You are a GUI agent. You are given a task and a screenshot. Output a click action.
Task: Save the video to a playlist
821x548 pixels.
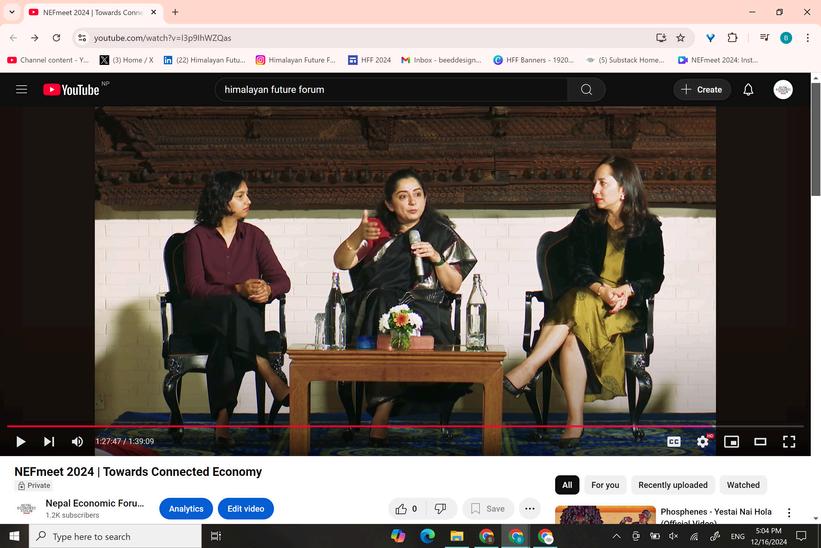(x=488, y=508)
